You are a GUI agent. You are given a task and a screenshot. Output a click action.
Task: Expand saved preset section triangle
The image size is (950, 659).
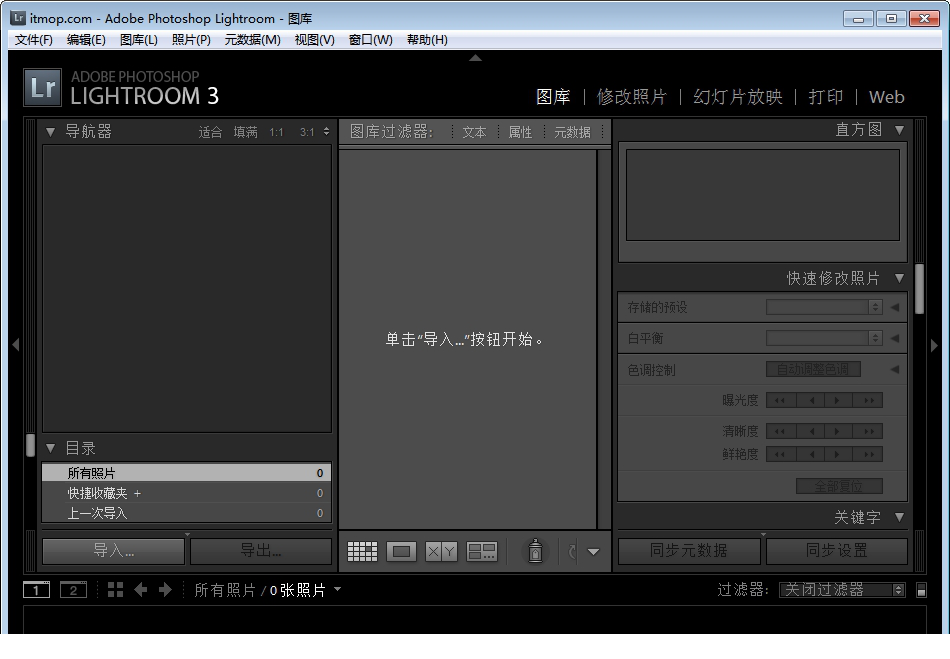point(895,307)
